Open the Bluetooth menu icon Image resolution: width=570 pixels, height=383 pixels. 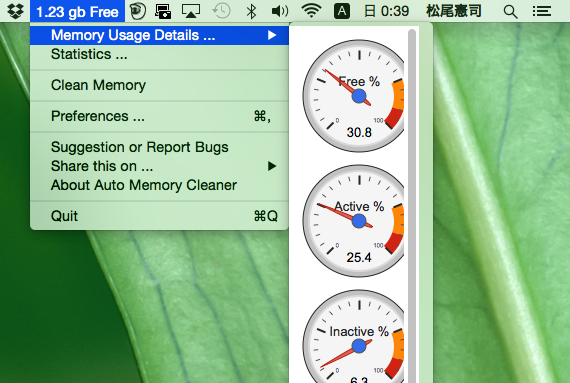251,11
